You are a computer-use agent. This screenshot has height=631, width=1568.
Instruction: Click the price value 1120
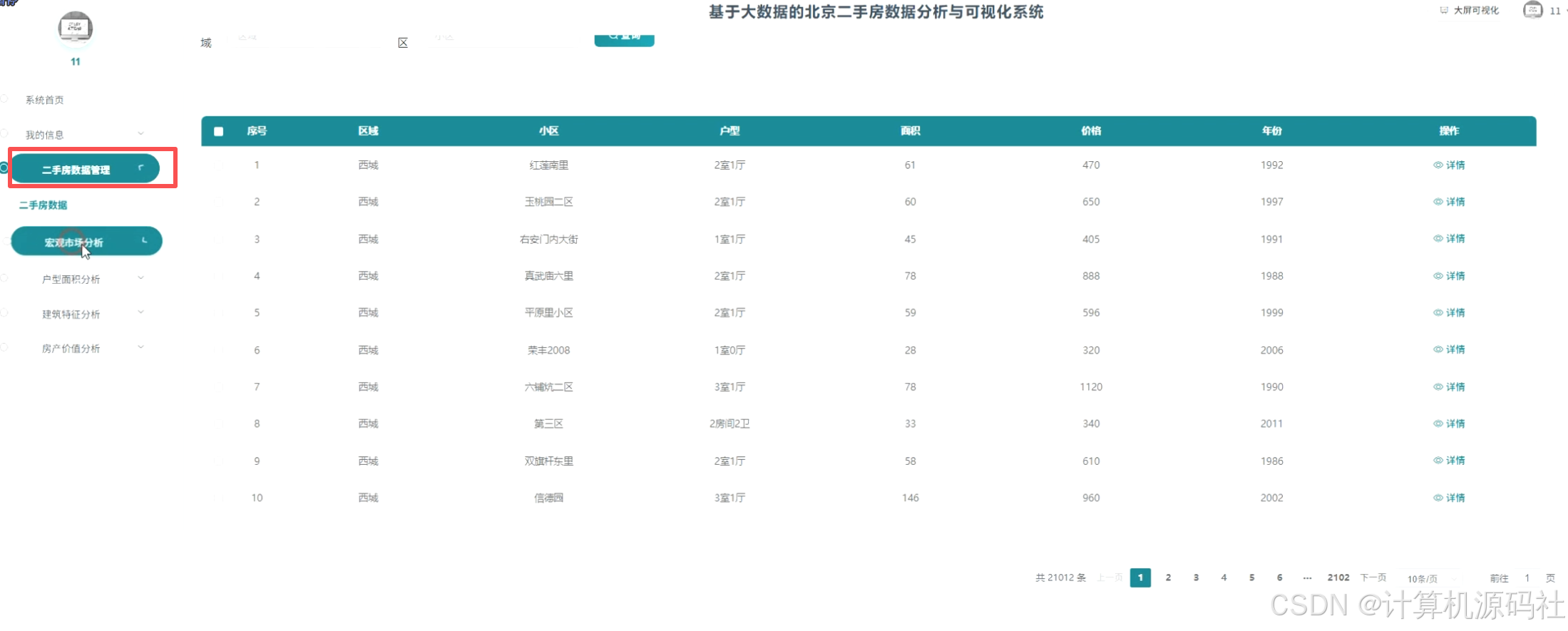click(x=1091, y=386)
